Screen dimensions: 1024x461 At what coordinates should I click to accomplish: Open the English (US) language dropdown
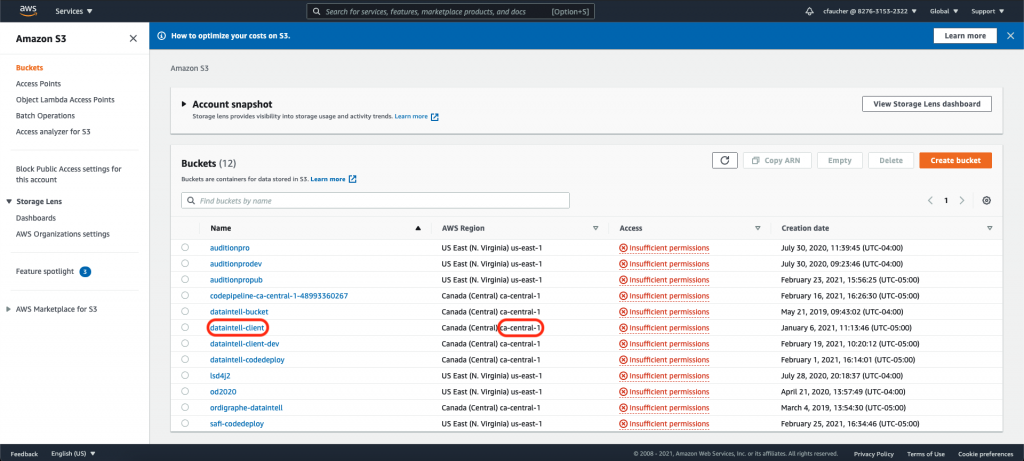pyautogui.click(x=74, y=453)
